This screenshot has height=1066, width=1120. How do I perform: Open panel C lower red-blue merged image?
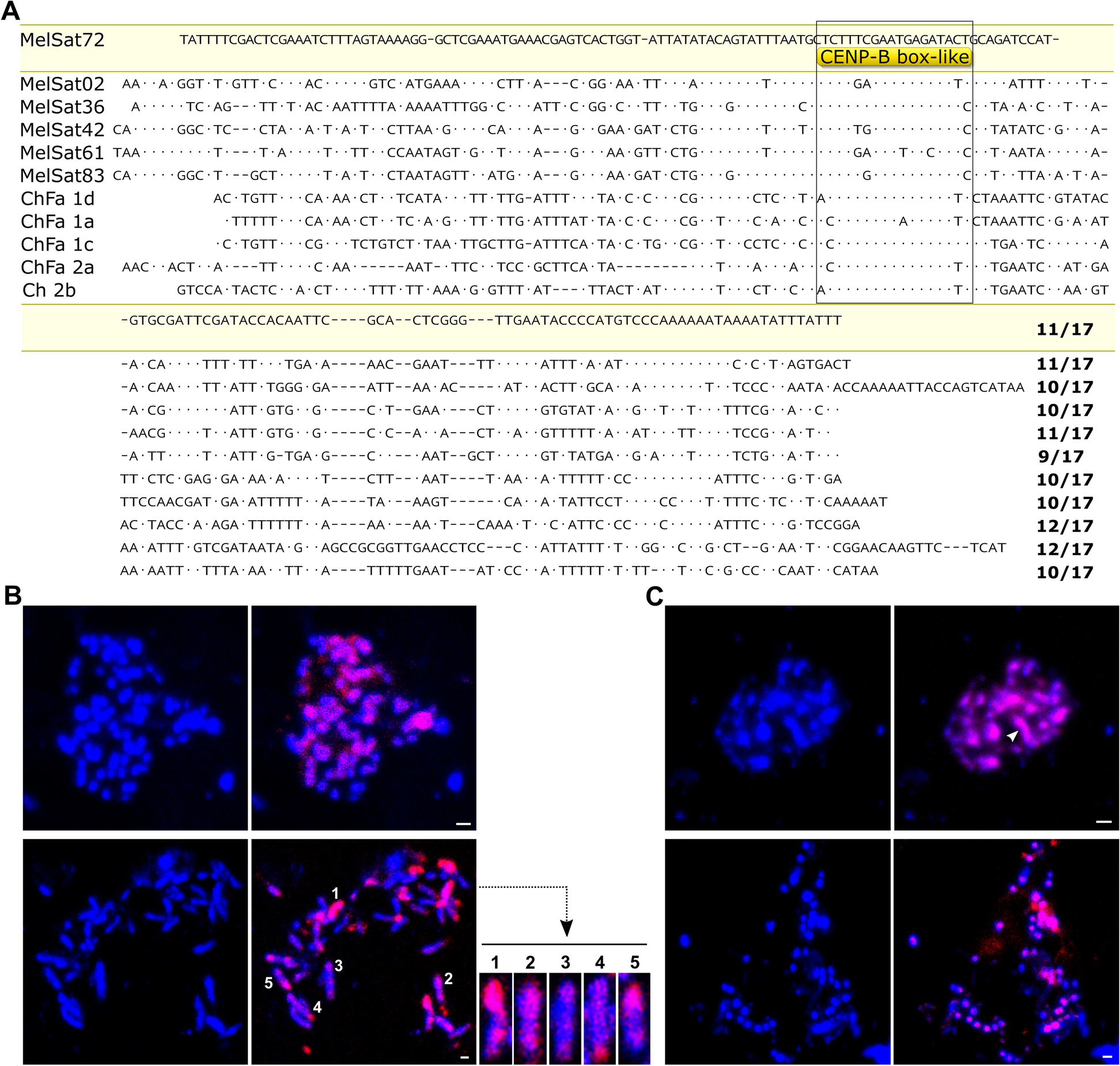[x=1007, y=951]
